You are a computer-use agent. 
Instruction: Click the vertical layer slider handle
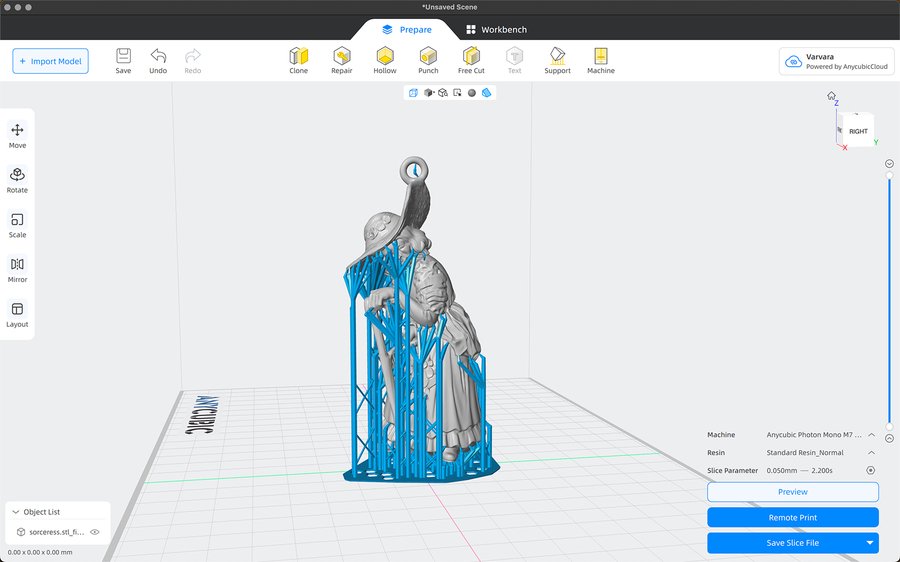click(889, 176)
